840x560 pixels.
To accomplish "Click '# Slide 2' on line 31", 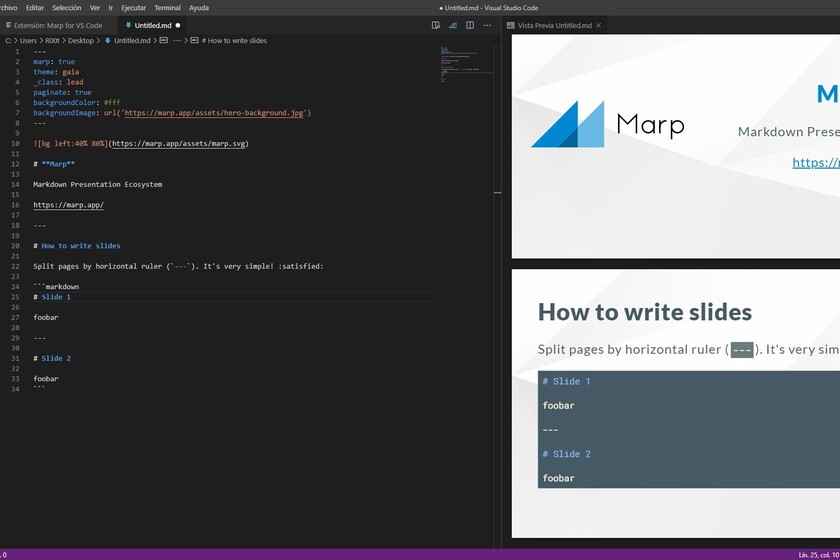I will [x=52, y=359].
